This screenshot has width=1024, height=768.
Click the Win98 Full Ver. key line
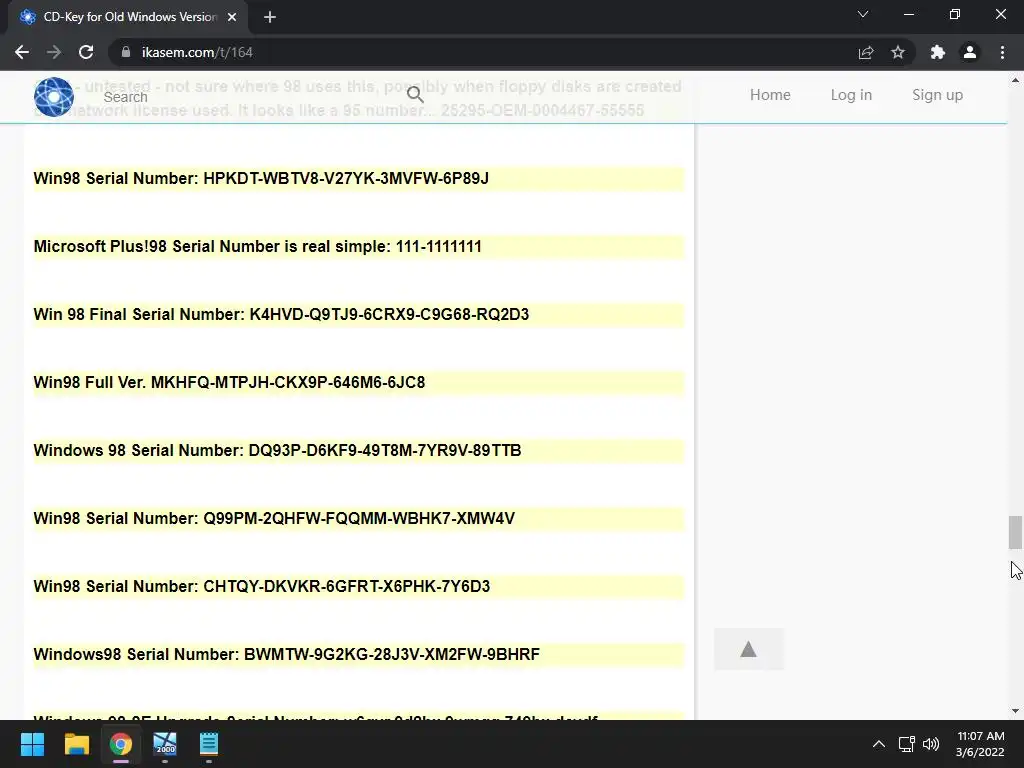(x=359, y=383)
